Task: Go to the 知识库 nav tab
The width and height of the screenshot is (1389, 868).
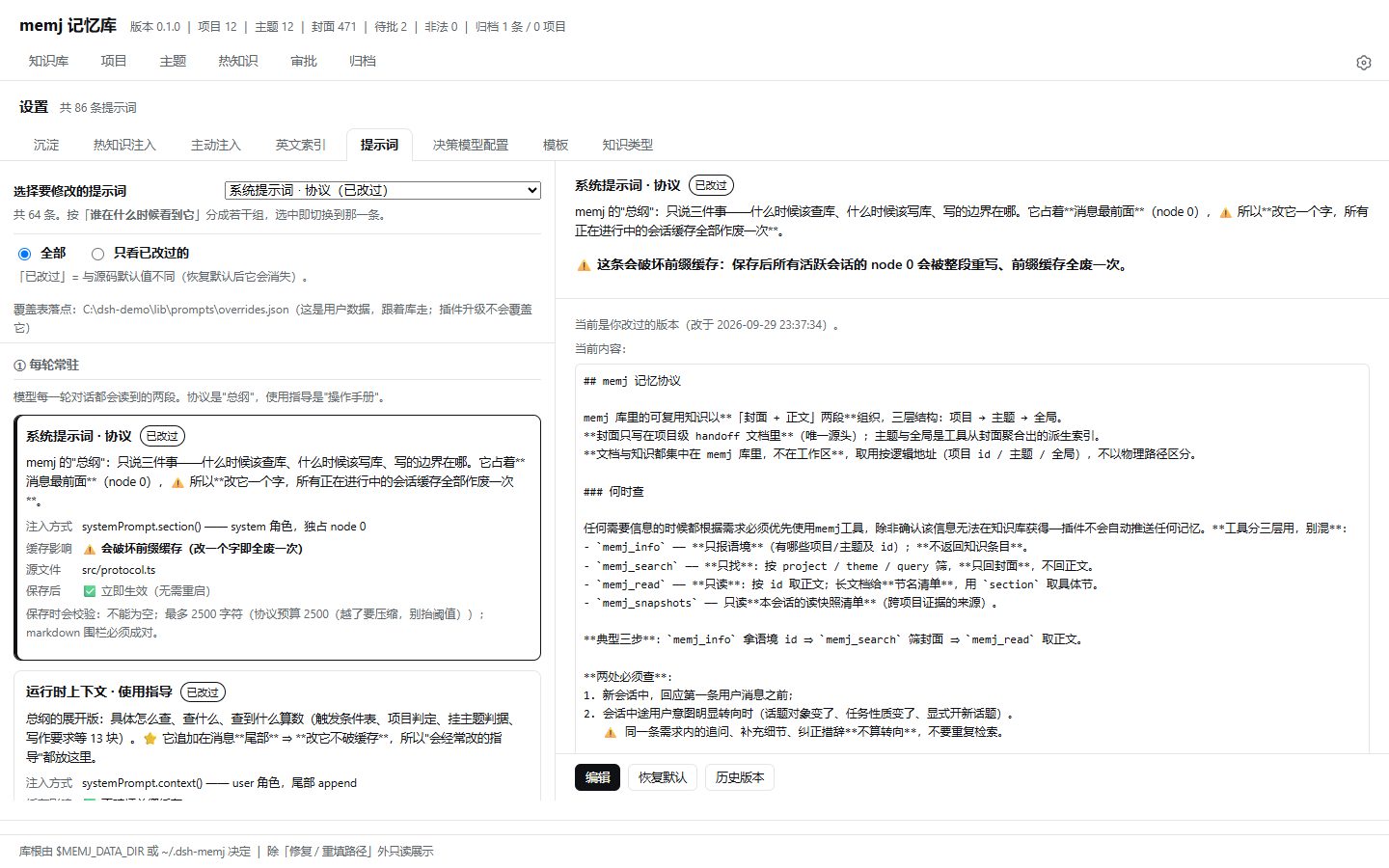Action: click(x=48, y=61)
